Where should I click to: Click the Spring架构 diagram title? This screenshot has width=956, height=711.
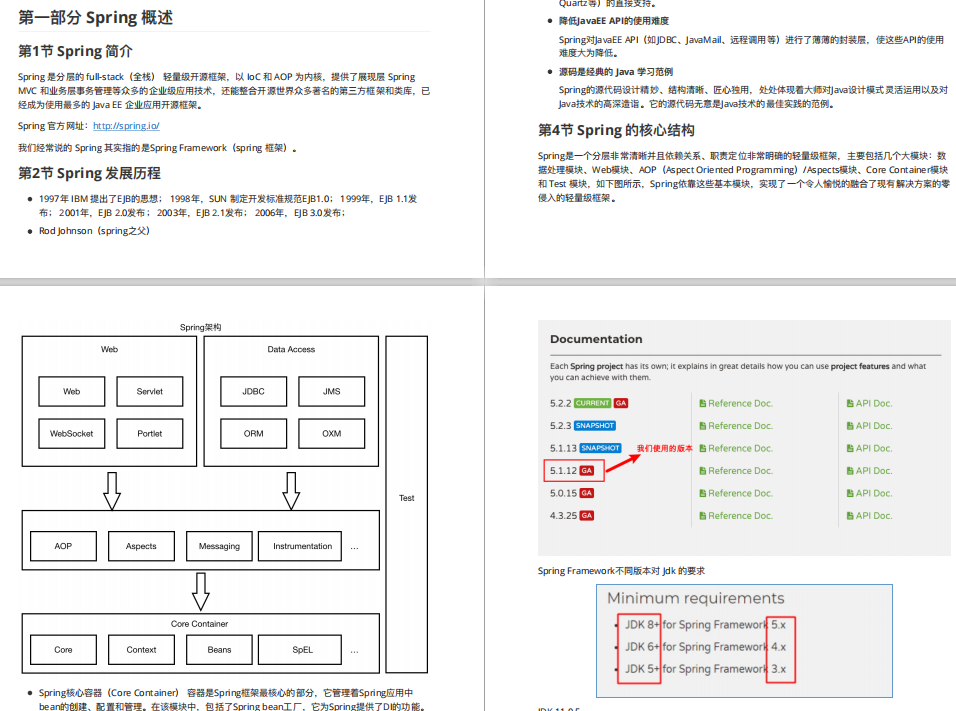[x=201, y=327]
